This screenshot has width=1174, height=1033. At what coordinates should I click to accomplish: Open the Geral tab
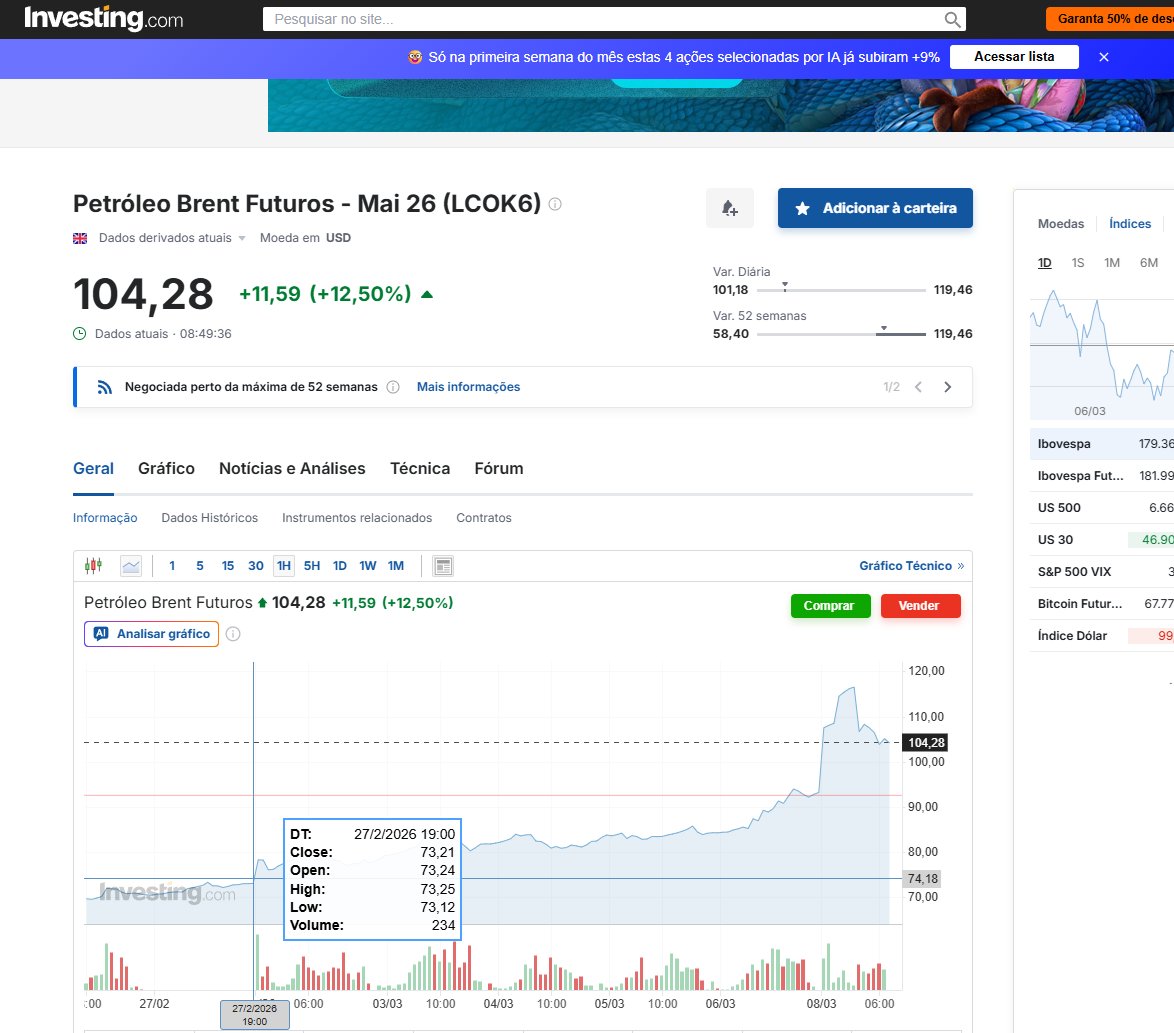pos(94,469)
